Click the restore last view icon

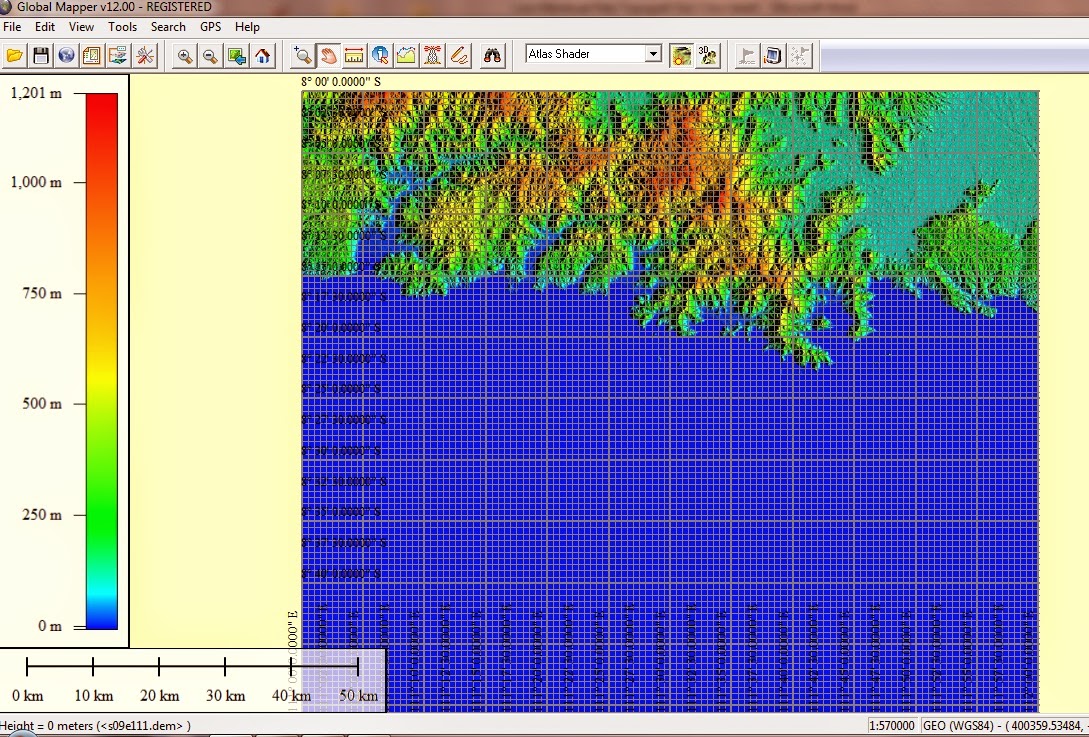click(237, 56)
